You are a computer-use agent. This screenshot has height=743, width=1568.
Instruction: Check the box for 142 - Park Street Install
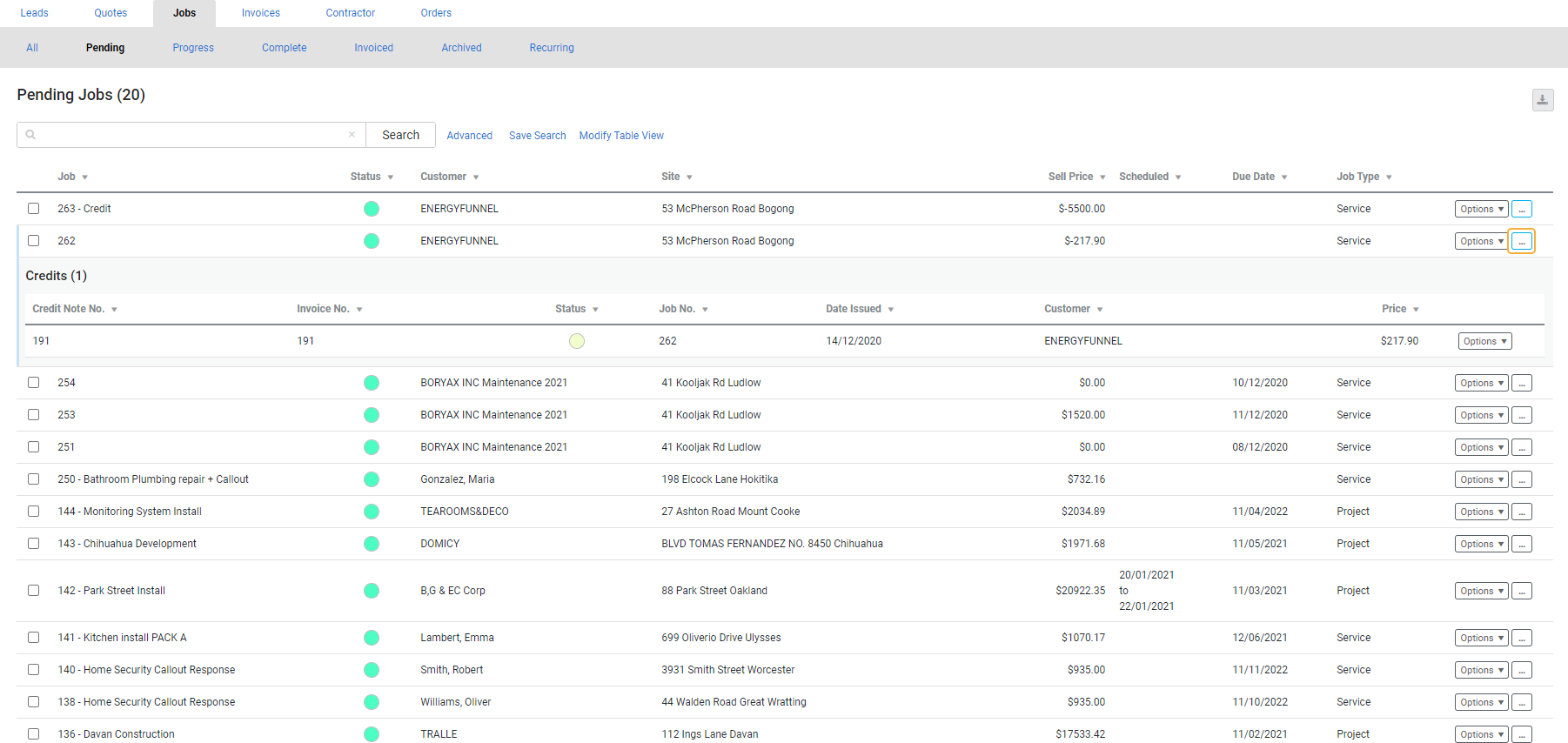[33, 590]
